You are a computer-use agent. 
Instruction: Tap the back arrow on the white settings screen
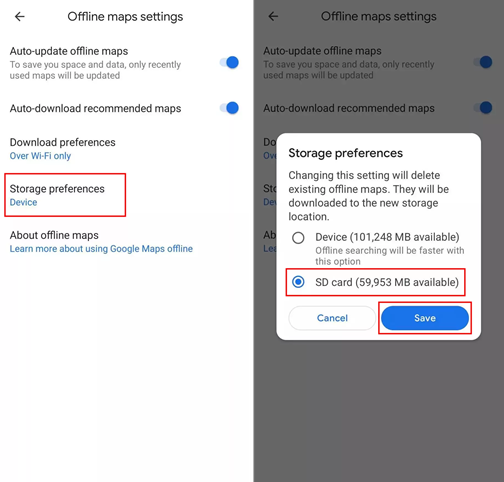coord(20,16)
